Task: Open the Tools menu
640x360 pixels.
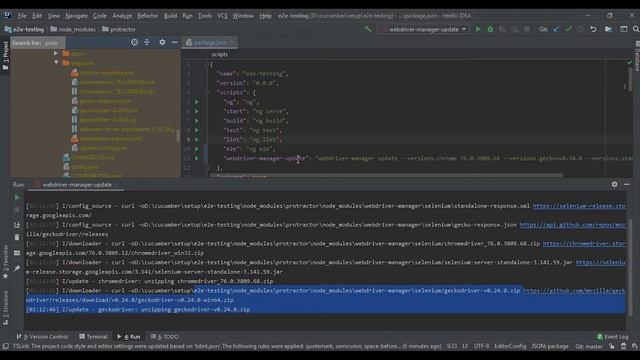Action: point(204,16)
